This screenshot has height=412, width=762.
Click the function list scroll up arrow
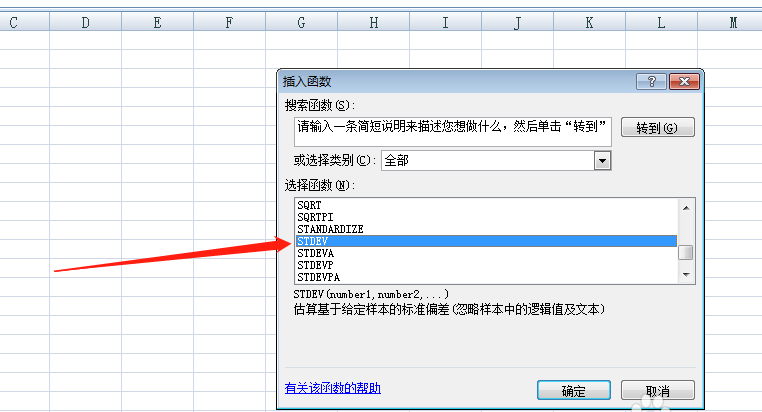point(686,208)
